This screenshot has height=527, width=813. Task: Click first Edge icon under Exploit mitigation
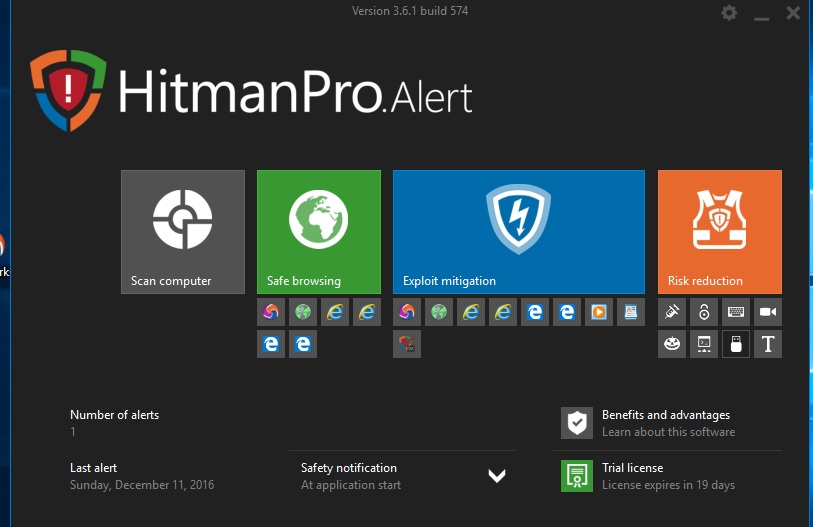[x=535, y=312]
